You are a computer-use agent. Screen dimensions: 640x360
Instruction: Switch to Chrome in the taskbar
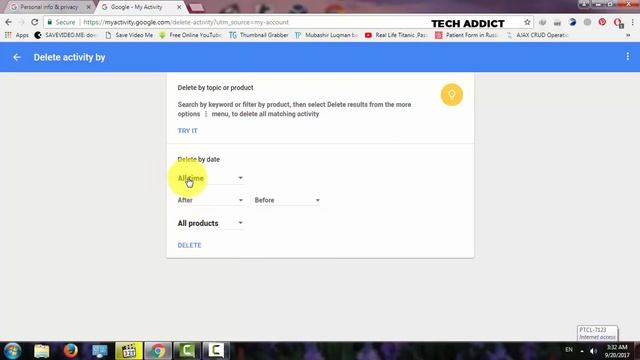158,351
